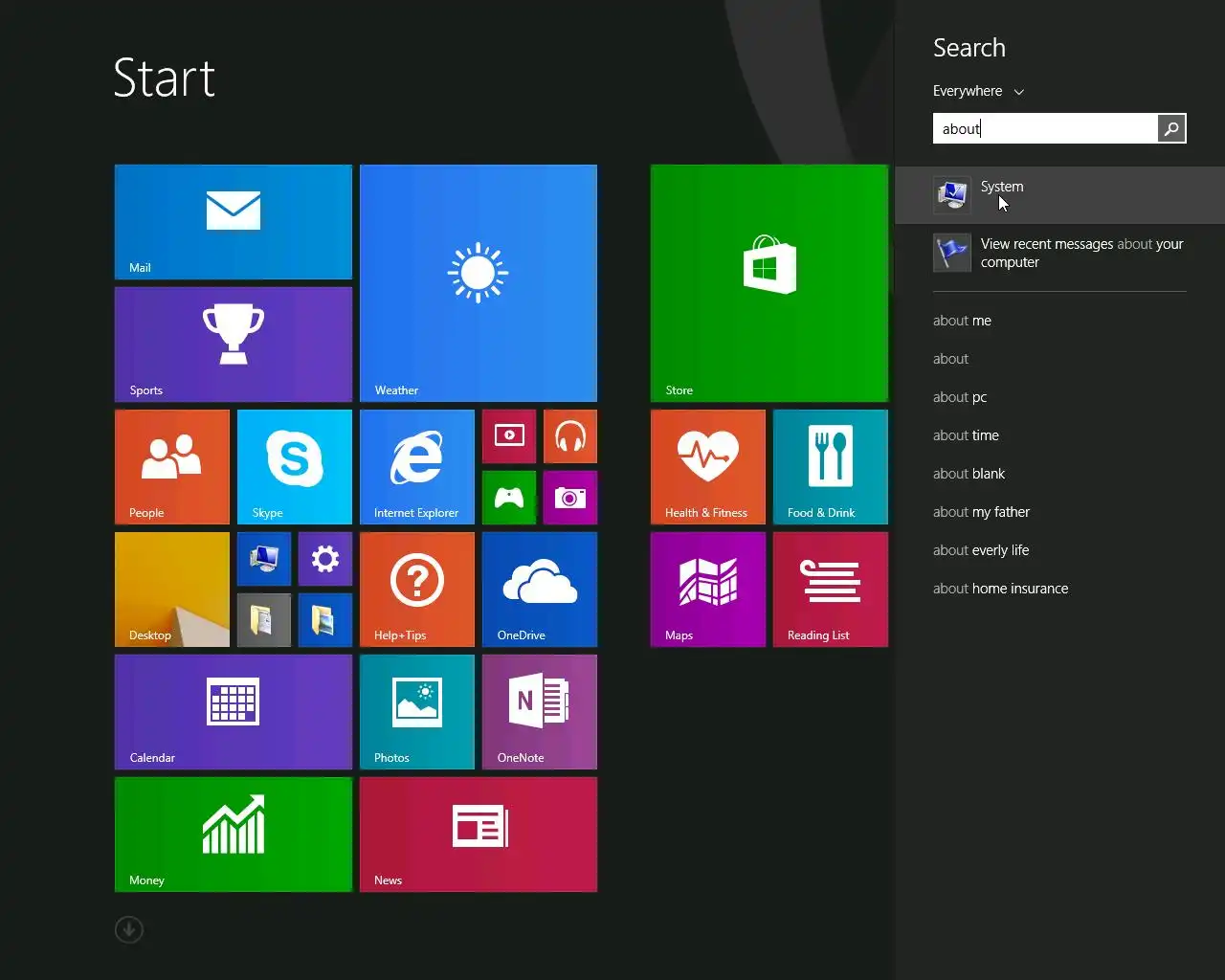Open the Windows Store tile
This screenshot has width=1225, height=980.
tap(769, 283)
